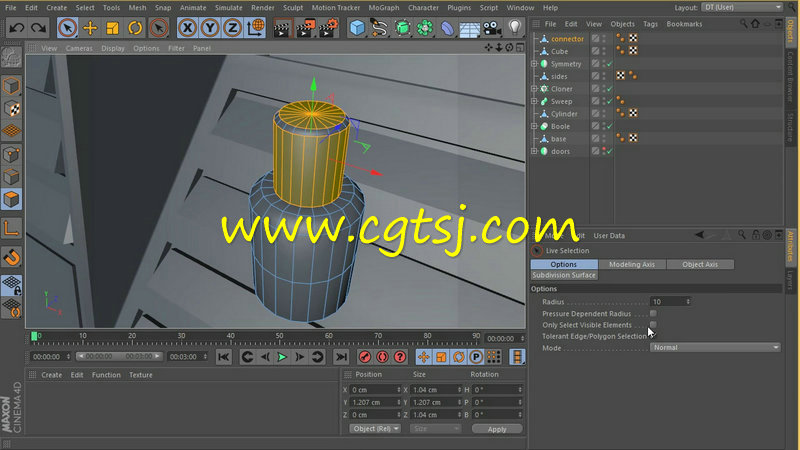The height and width of the screenshot is (450, 800).
Task: Add a light object
Action: click(514, 27)
